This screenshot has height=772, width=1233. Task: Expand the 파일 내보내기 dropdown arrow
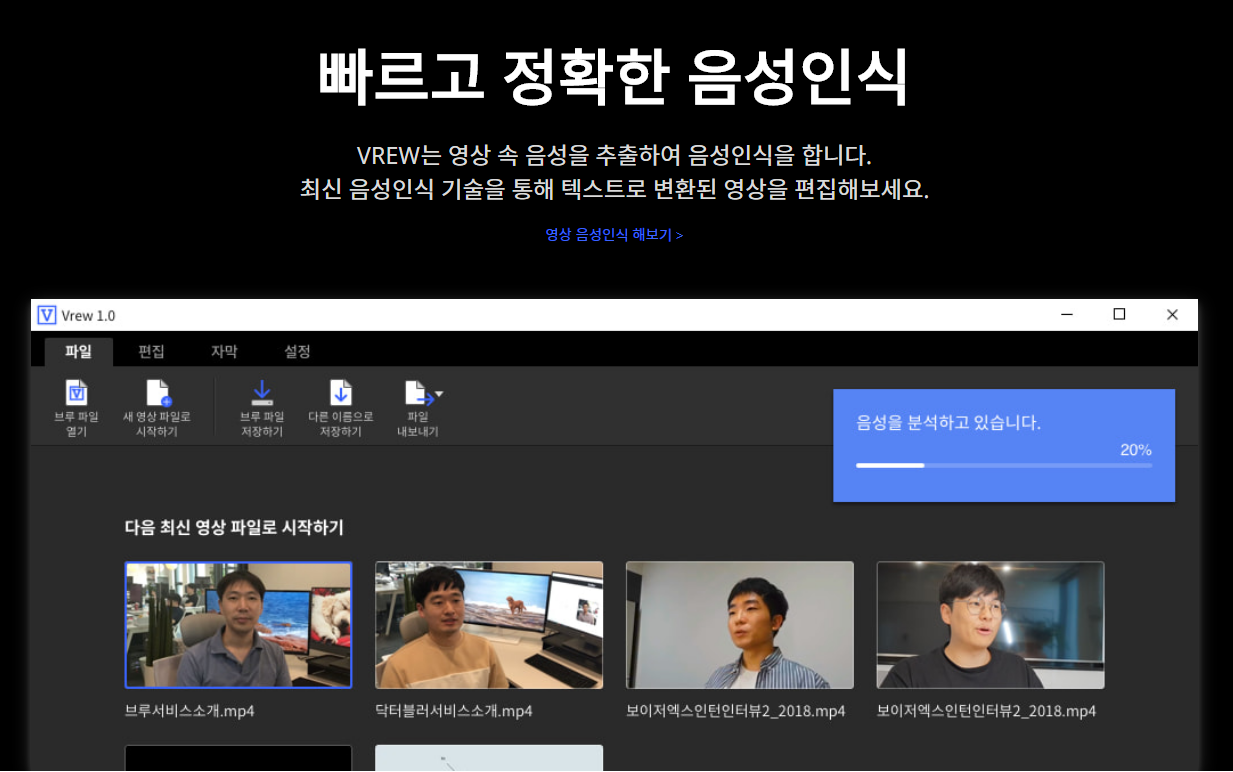pos(438,394)
